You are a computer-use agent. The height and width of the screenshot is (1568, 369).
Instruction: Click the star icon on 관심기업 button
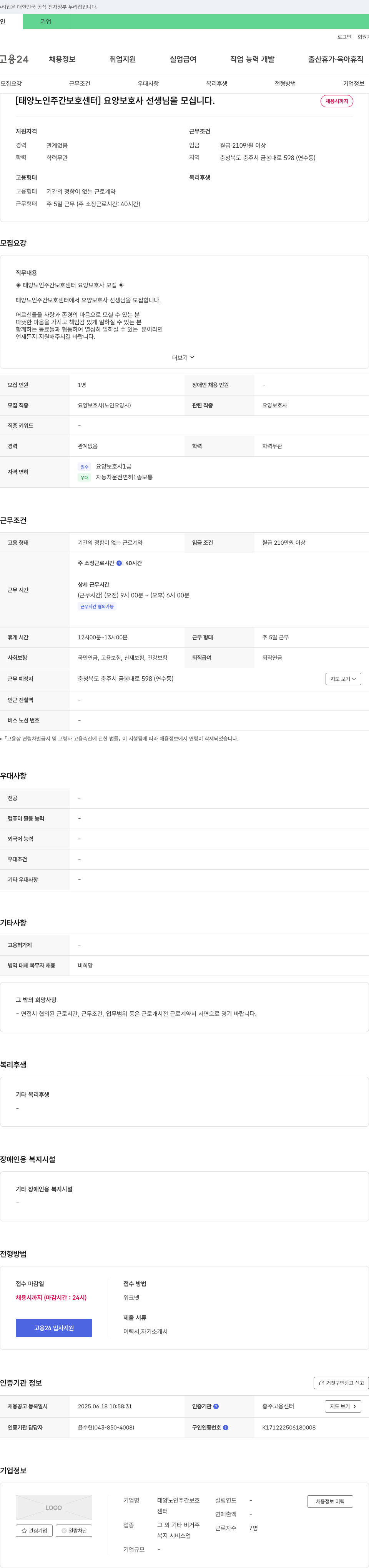click(24, 1530)
